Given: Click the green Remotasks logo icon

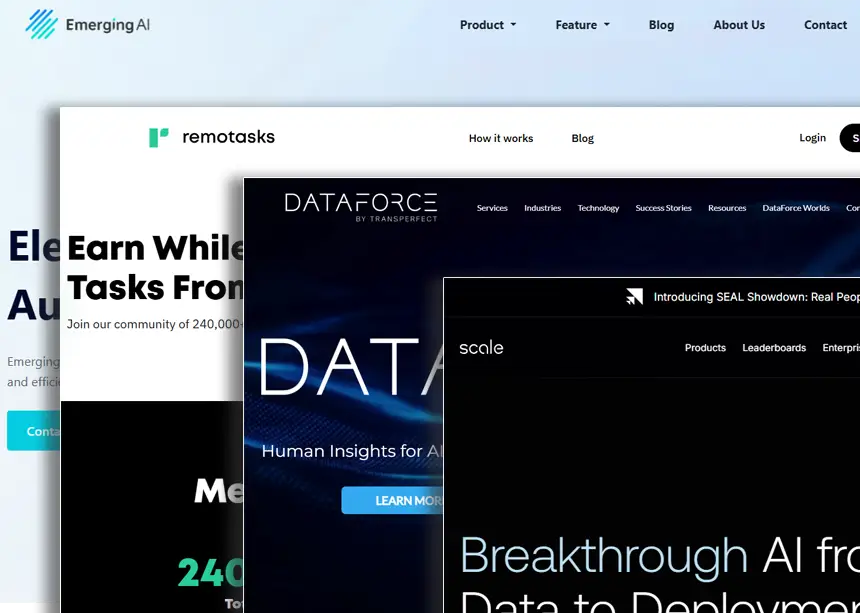Looking at the screenshot, I should tap(159, 138).
